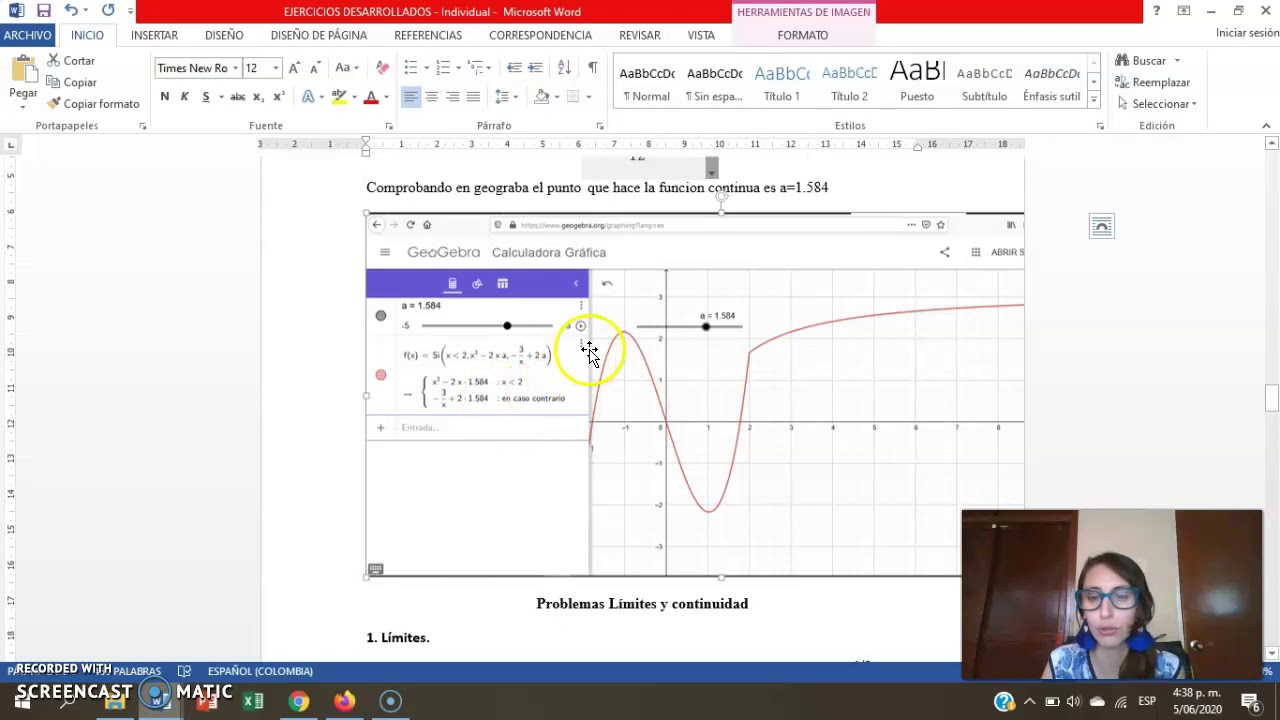Viewport: 1280px width, 720px height.
Task: Sort text with the A-Z icon
Action: pos(564,68)
